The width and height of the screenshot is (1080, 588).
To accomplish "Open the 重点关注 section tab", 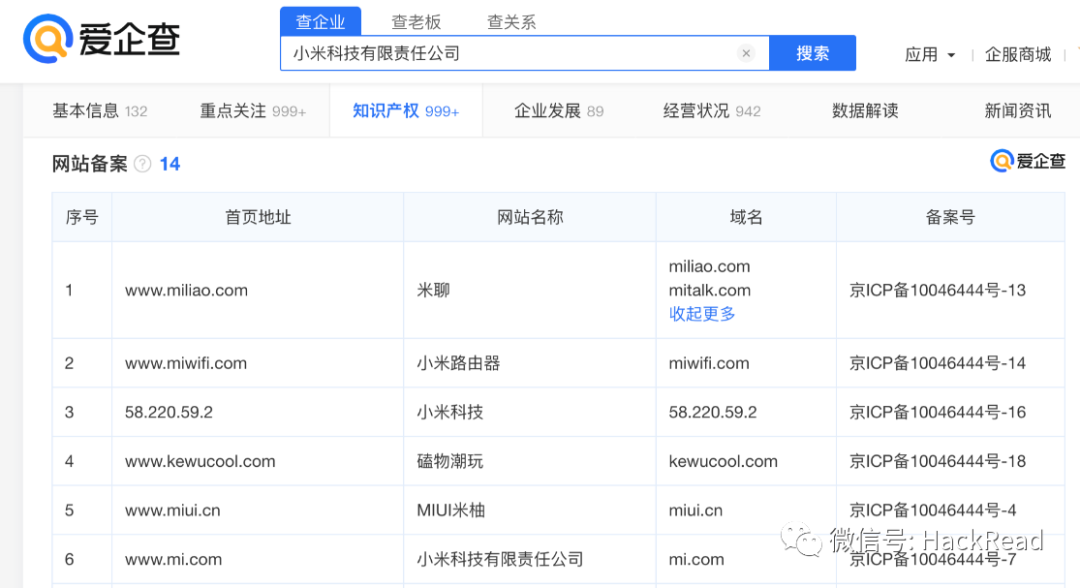I will coord(253,111).
